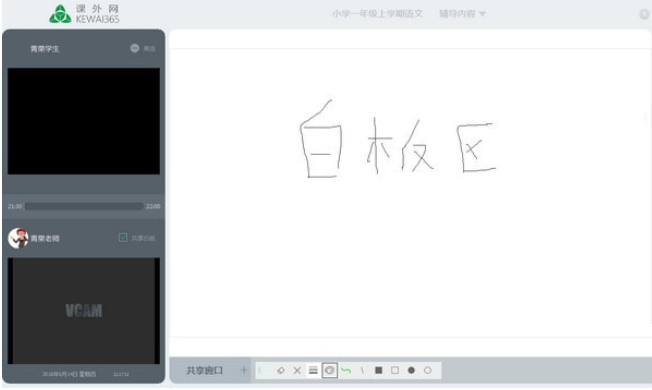Expand the 辅导内容 dropdown
The image size is (652, 390).
(462, 14)
